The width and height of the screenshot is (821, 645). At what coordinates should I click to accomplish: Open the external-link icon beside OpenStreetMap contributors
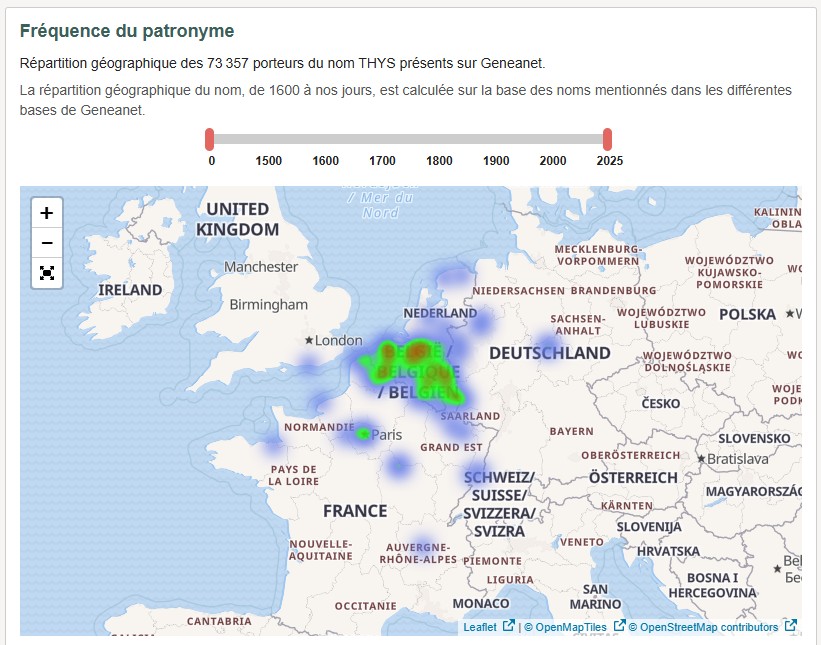[788, 627]
